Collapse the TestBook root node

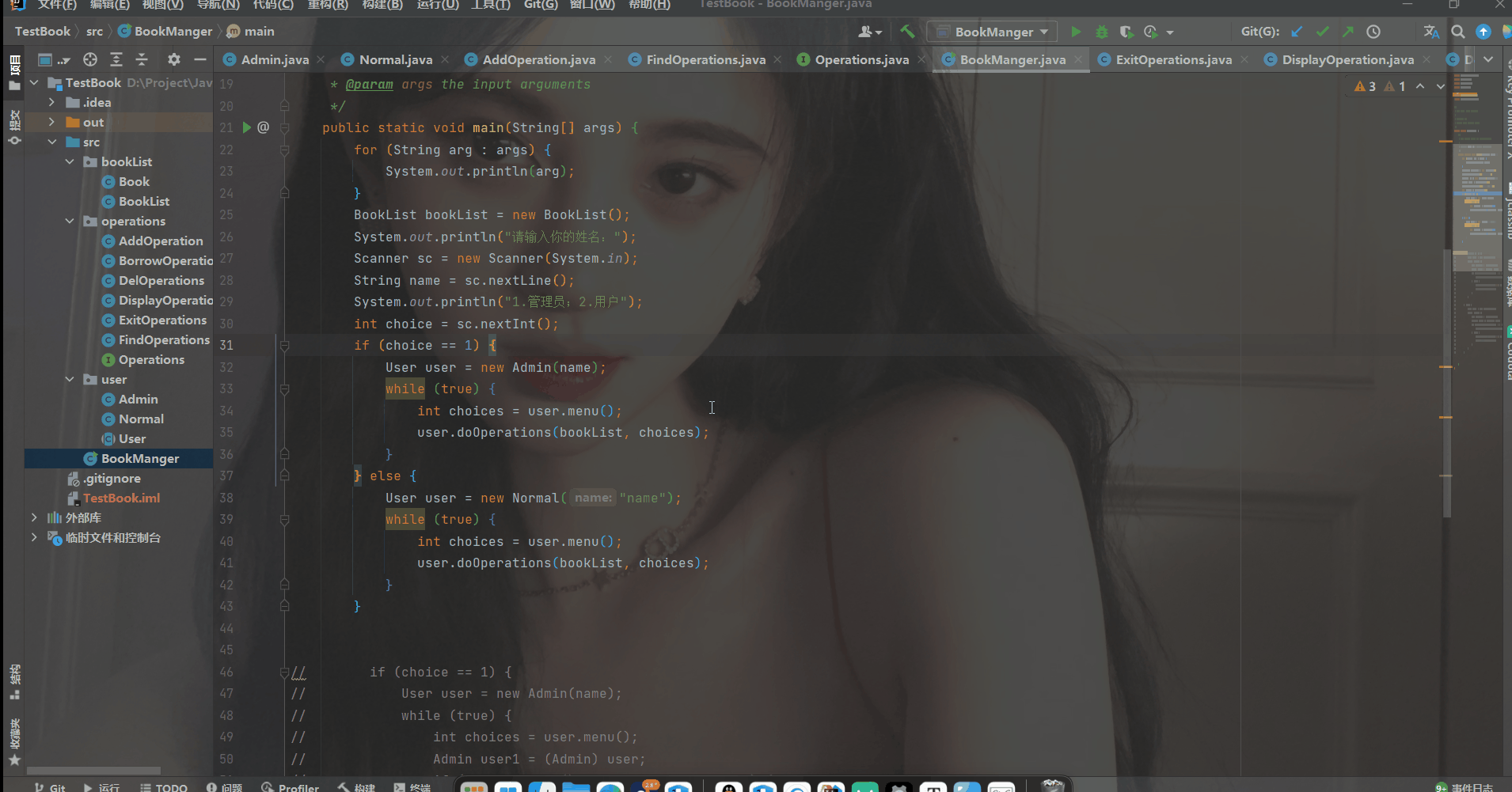pyautogui.click(x=34, y=82)
